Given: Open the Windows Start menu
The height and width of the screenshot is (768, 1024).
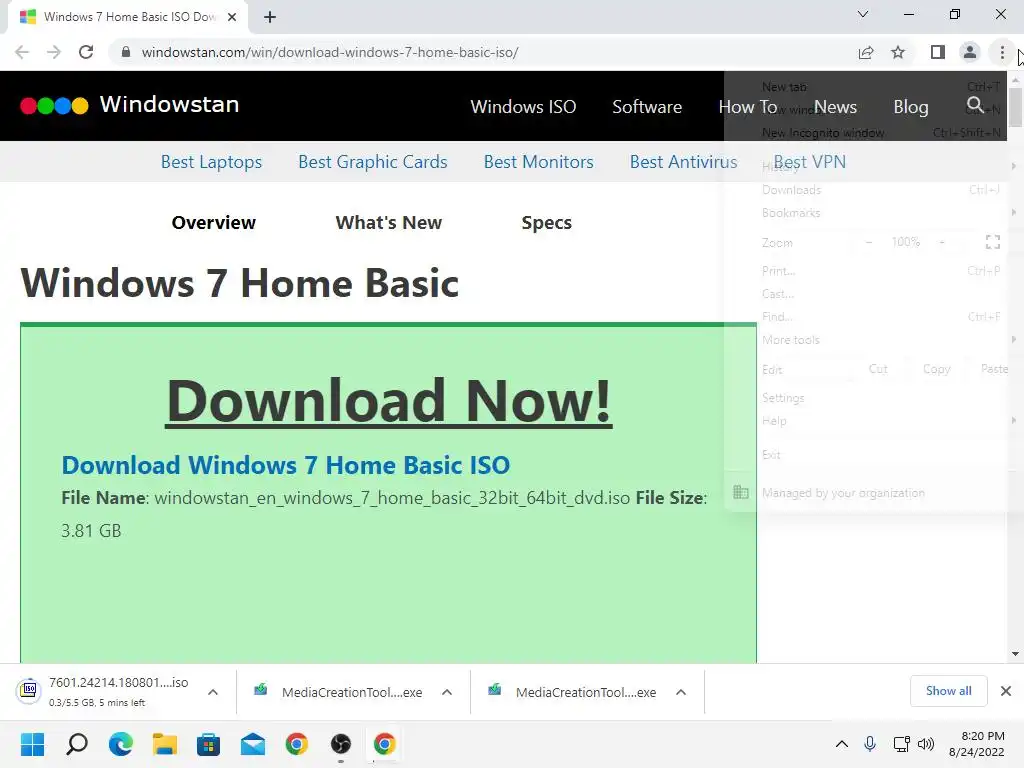Looking at the screenshot, I should 33,744.
